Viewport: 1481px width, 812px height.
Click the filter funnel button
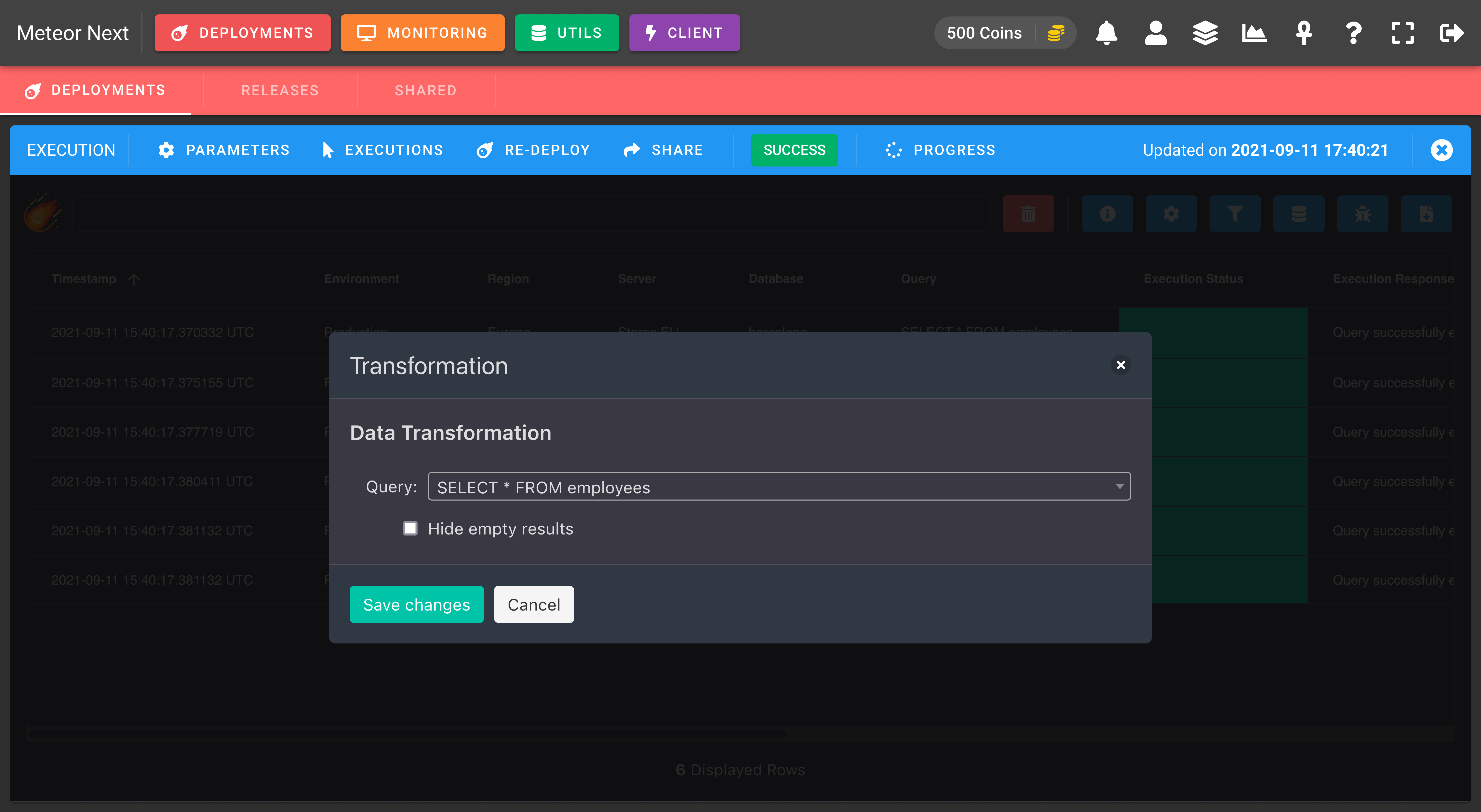click(x=1235, y=214)
